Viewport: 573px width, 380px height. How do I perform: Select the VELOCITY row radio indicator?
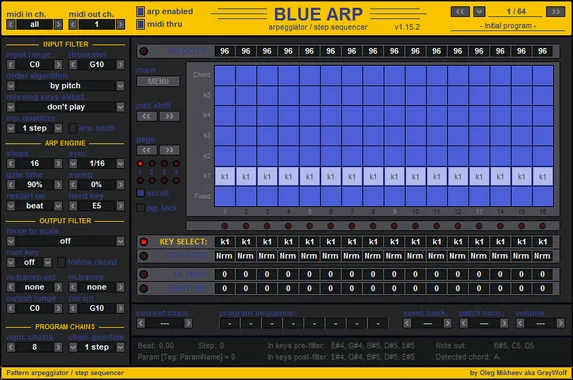pyautogui.click(x=144, y=51)
